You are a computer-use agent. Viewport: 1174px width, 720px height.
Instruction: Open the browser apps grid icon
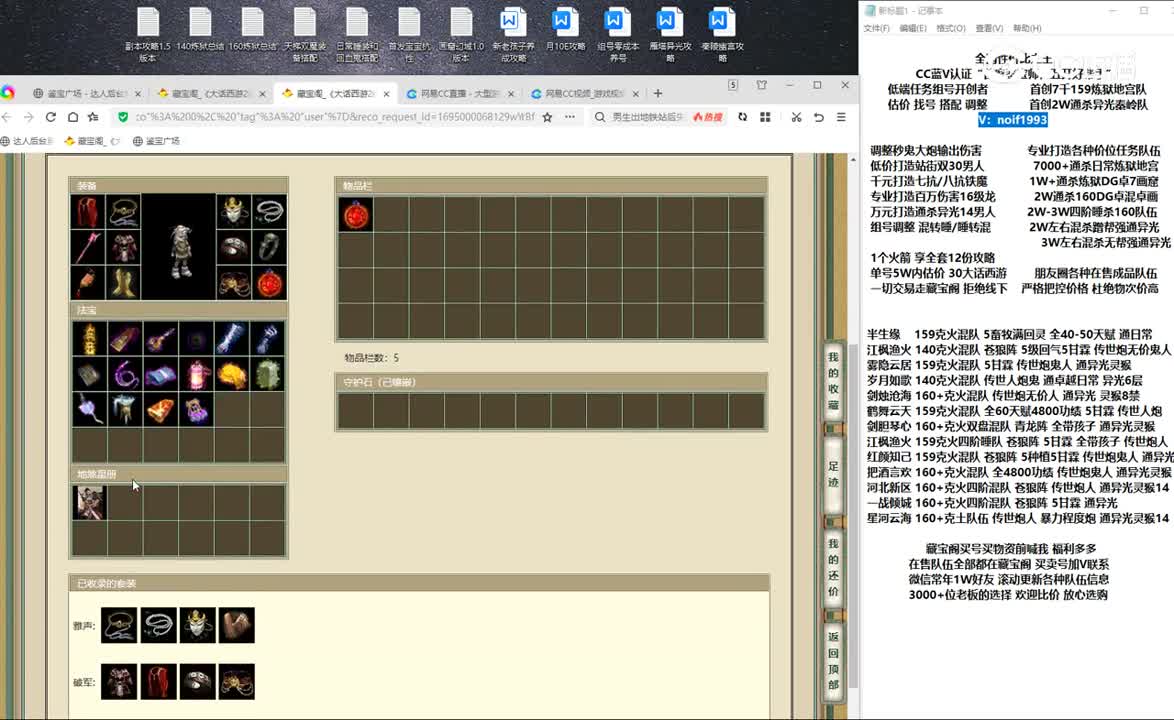point(765,117)
